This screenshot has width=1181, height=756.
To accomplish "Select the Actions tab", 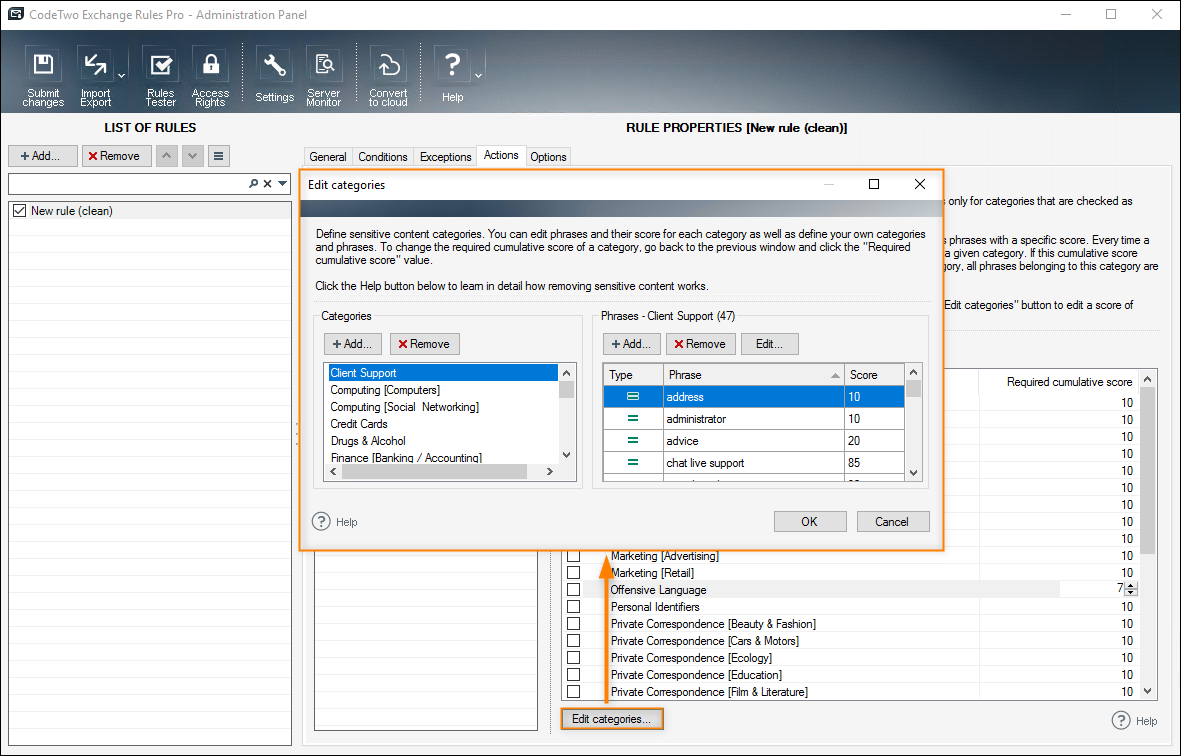I will [501, 155].
